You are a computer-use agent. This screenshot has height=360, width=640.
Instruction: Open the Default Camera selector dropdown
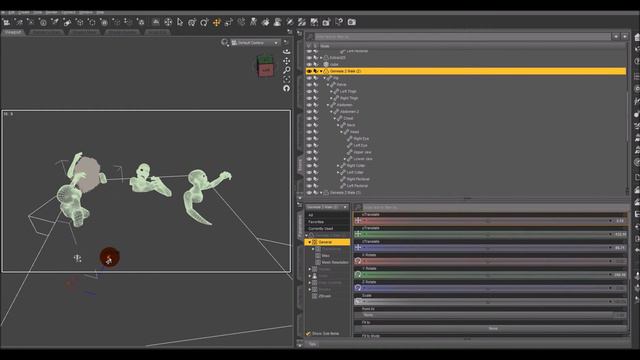tap(255, 42)
